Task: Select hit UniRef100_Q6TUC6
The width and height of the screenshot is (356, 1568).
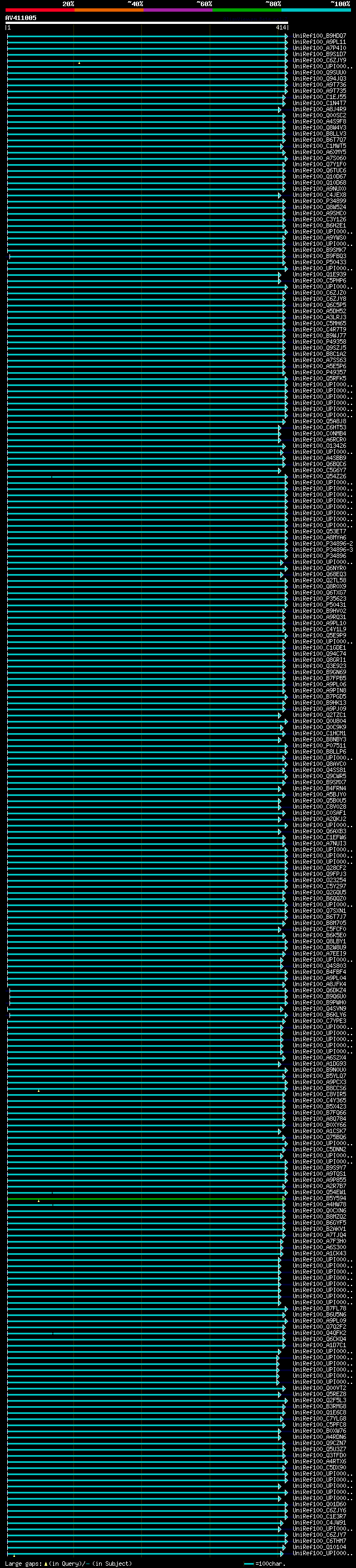Action: (319, 171)
